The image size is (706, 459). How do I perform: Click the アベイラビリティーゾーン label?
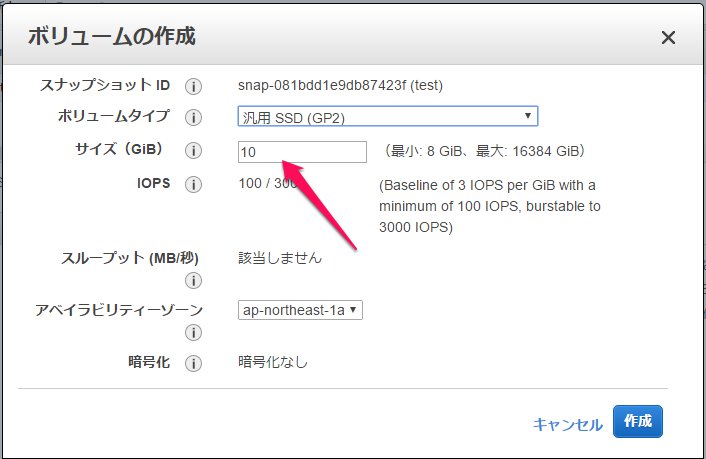pyautogui.click(x=119, y=310)
